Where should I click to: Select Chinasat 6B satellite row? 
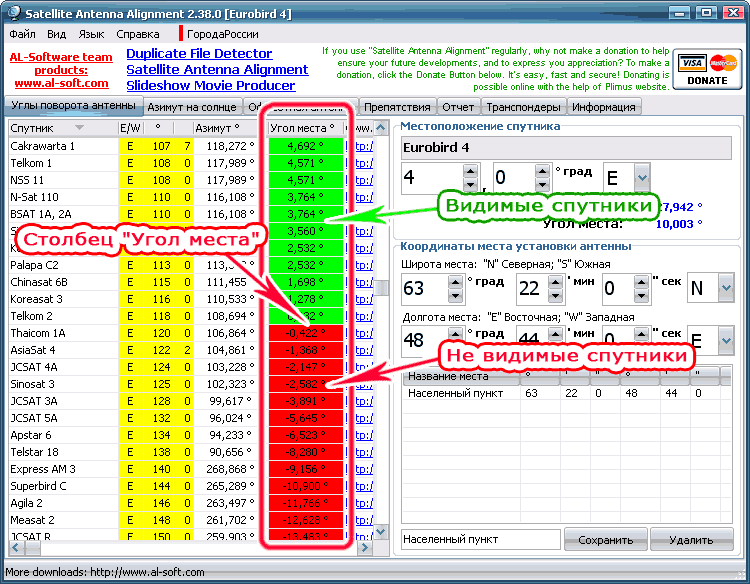click(x=190, y=282)
